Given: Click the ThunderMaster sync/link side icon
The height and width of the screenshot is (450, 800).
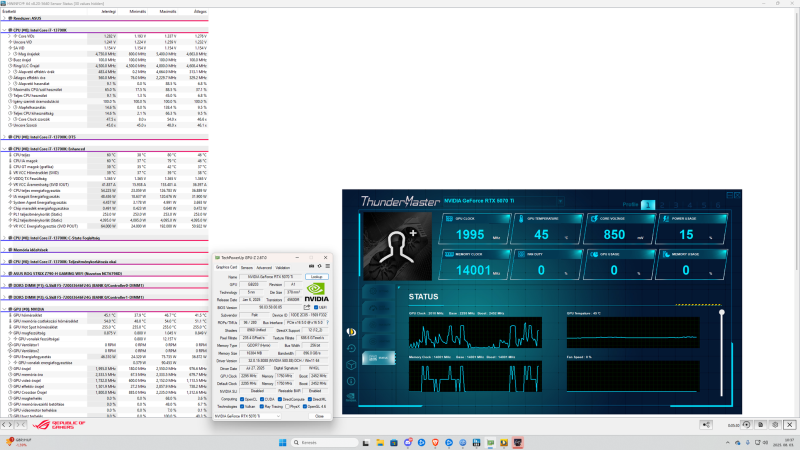Looking at the screenshot, I should click(x=351, y=332).
